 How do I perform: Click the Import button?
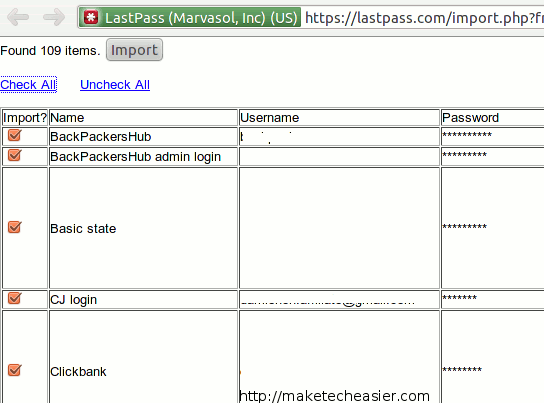[x=134, y=50]
